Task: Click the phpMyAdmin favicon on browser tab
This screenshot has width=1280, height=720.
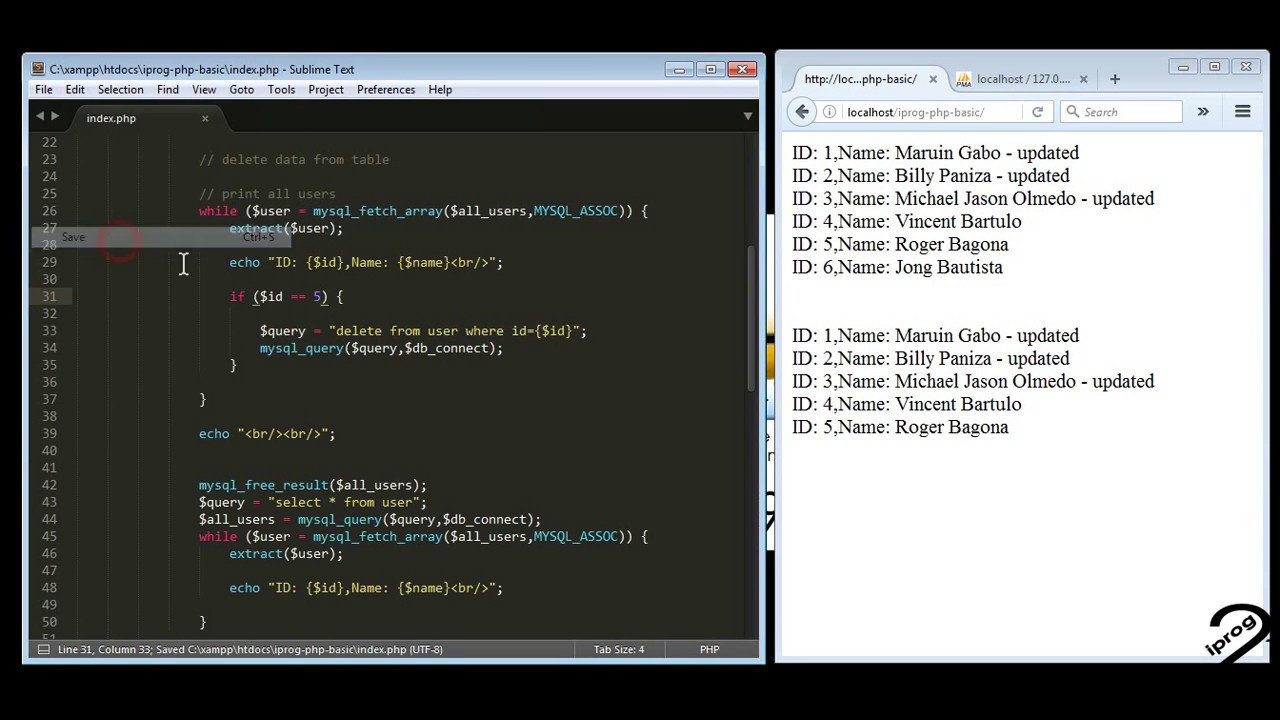Action: coord(963,79)
